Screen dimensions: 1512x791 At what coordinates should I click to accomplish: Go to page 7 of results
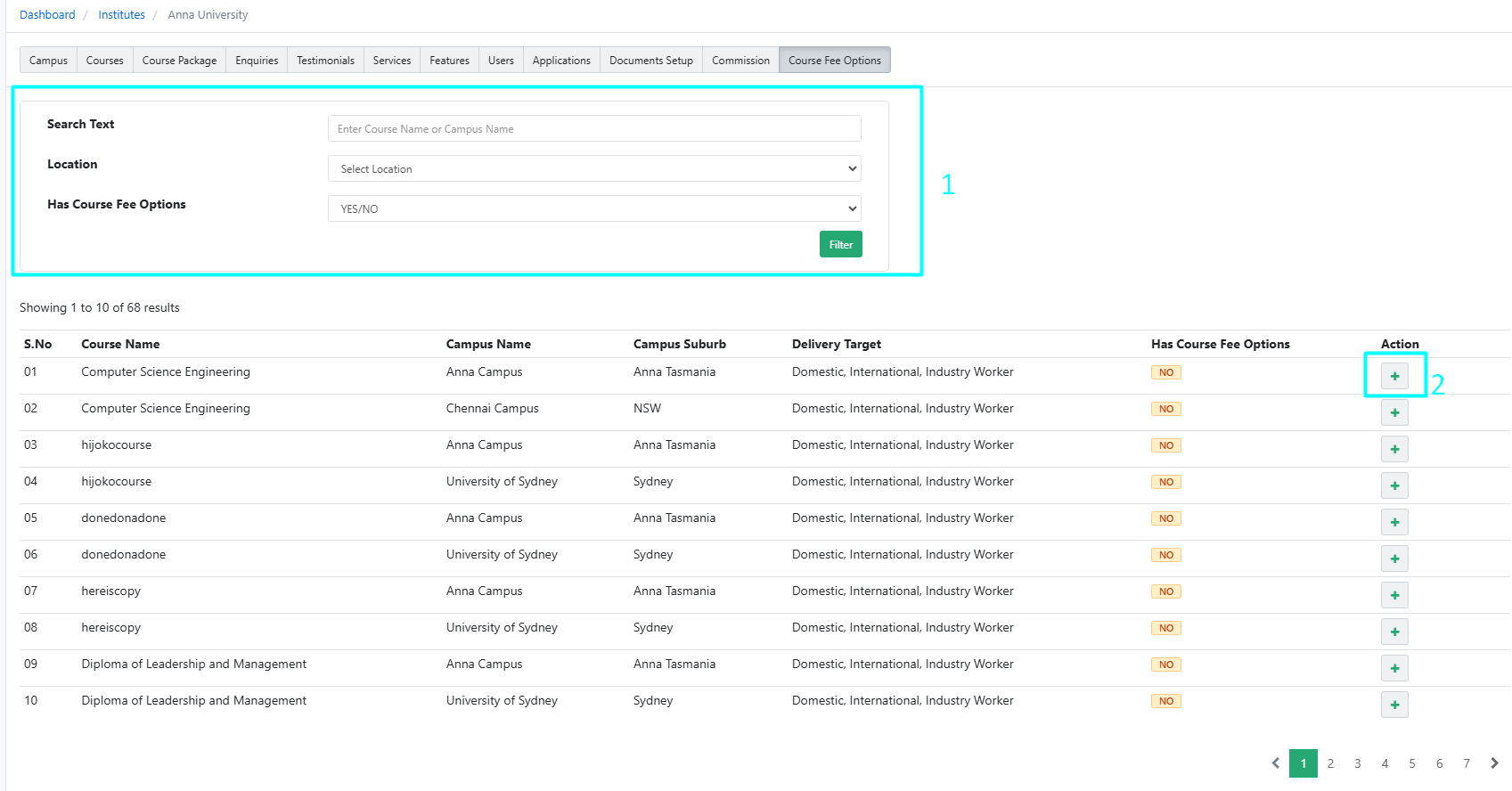pyautogui.click(x=1467, y=763)
